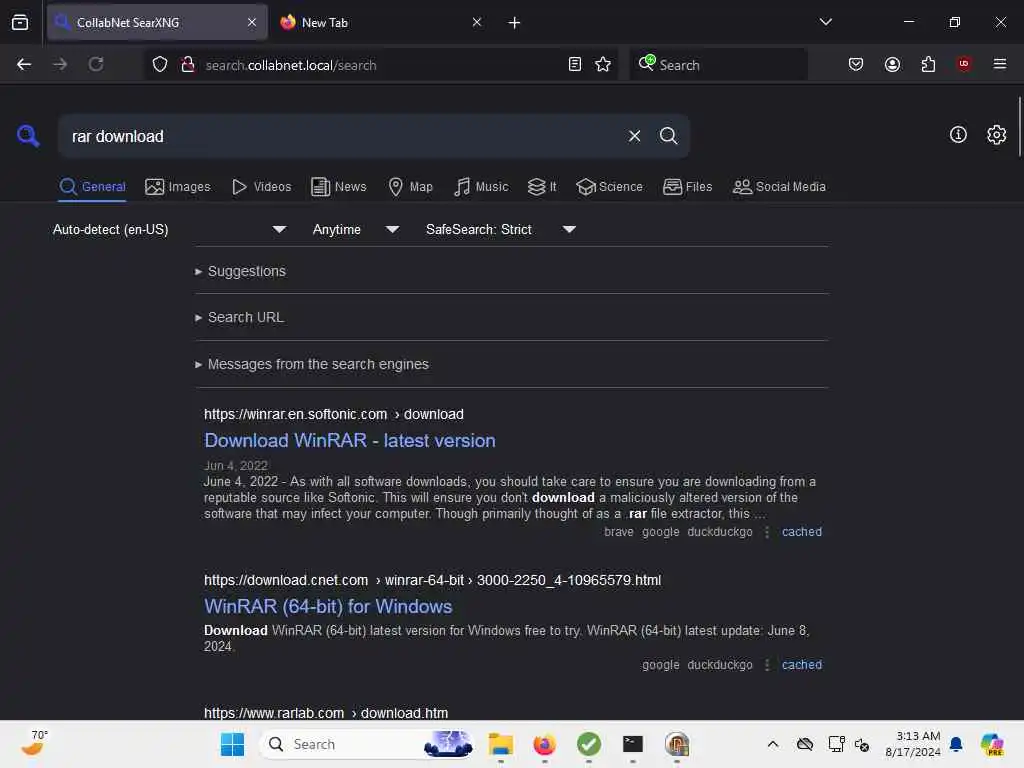Open cached copy of Softonic result
Screen dimensions: 1024x768
coord(801,532)
